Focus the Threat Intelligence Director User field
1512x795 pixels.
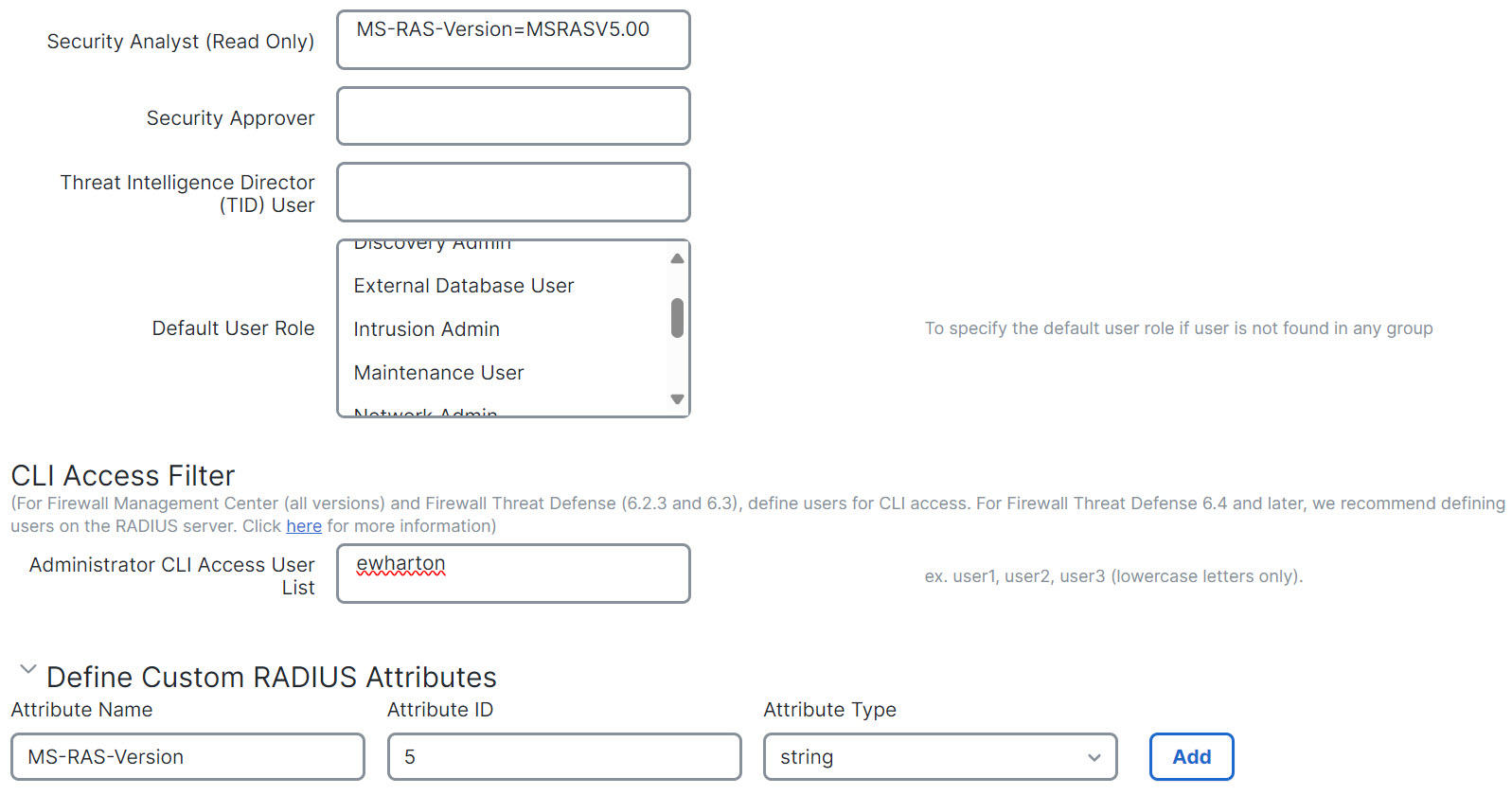pos(513,192)
